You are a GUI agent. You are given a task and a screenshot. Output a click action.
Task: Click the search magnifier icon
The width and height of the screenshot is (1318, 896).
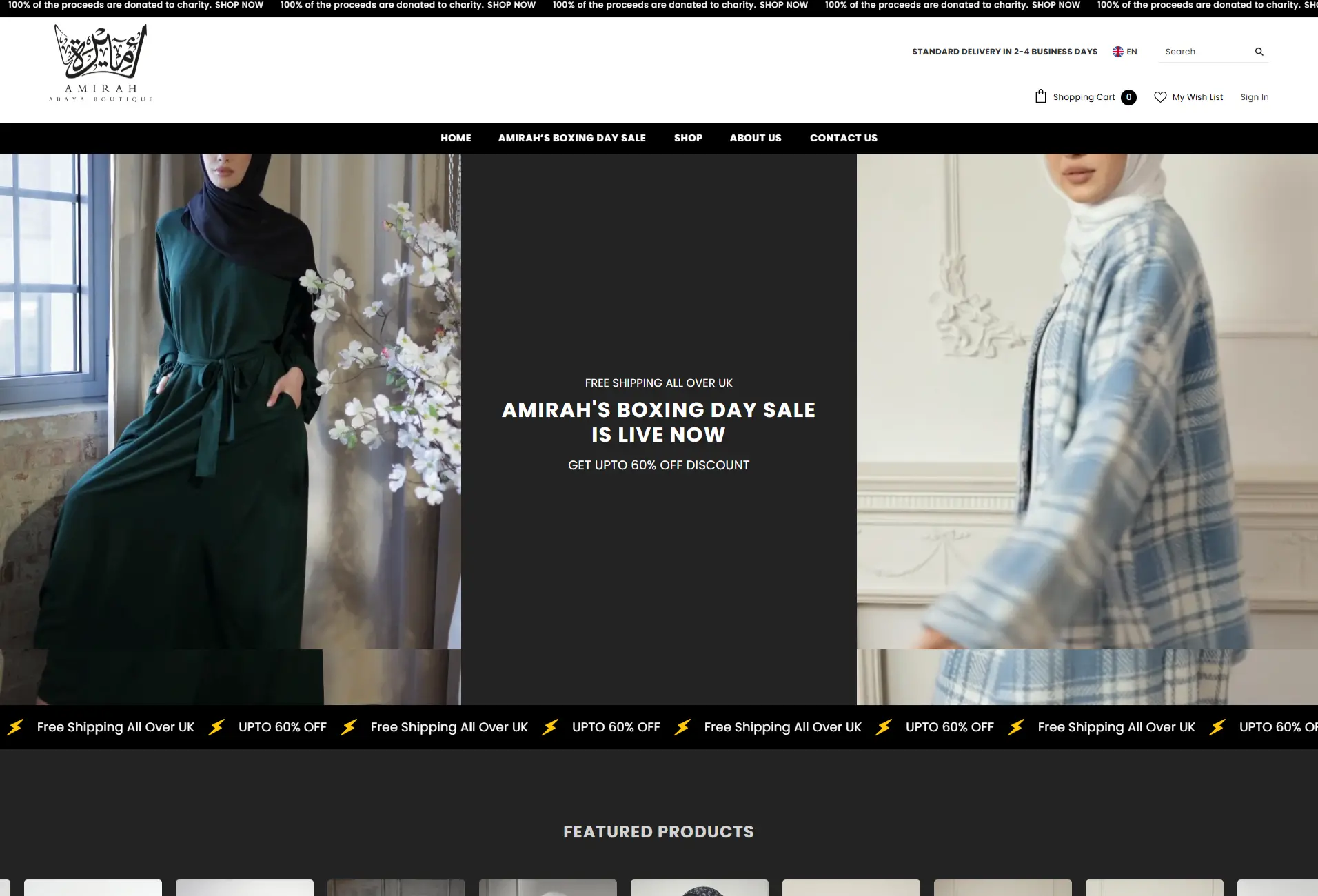pos(1259,52)
